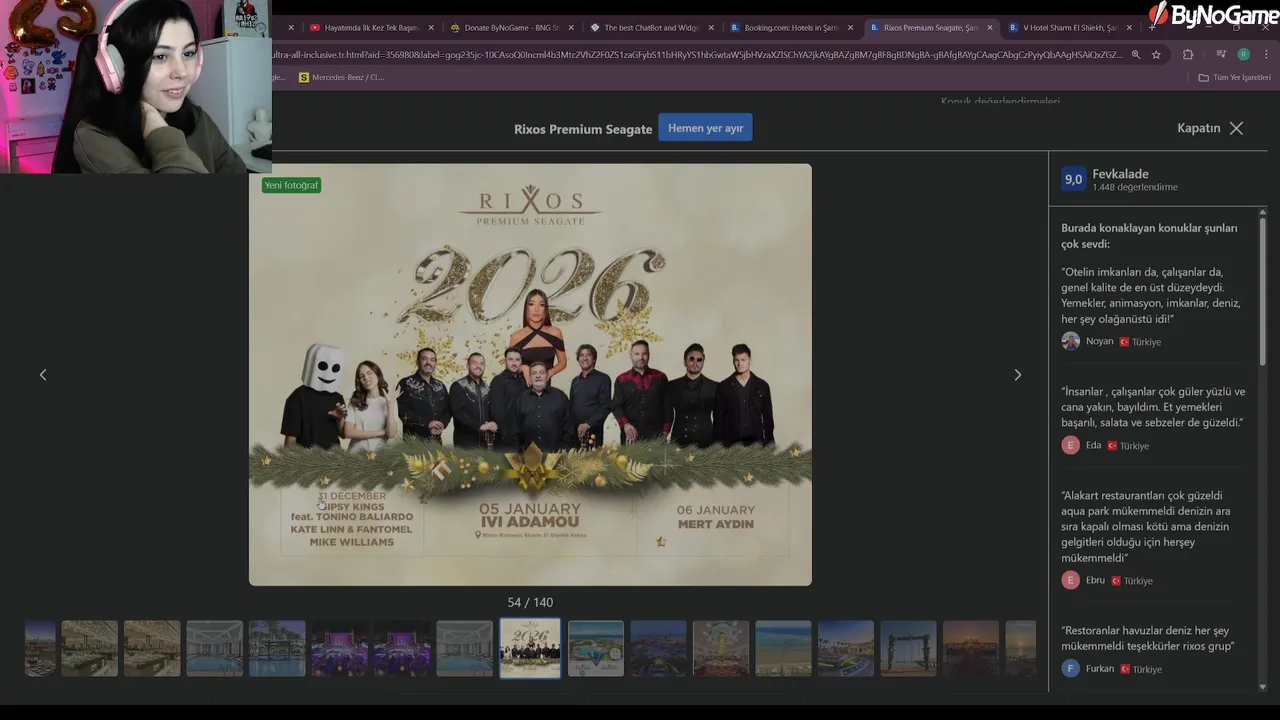
Task: Click the Yeni fotoğraf badge on the photo
Action: point(291,185)
